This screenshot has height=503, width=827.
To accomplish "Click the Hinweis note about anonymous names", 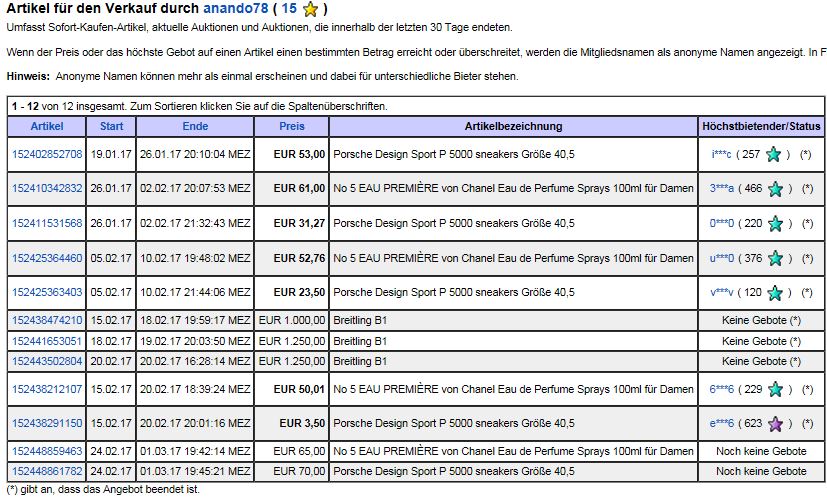I will click(x=262, y=76).
